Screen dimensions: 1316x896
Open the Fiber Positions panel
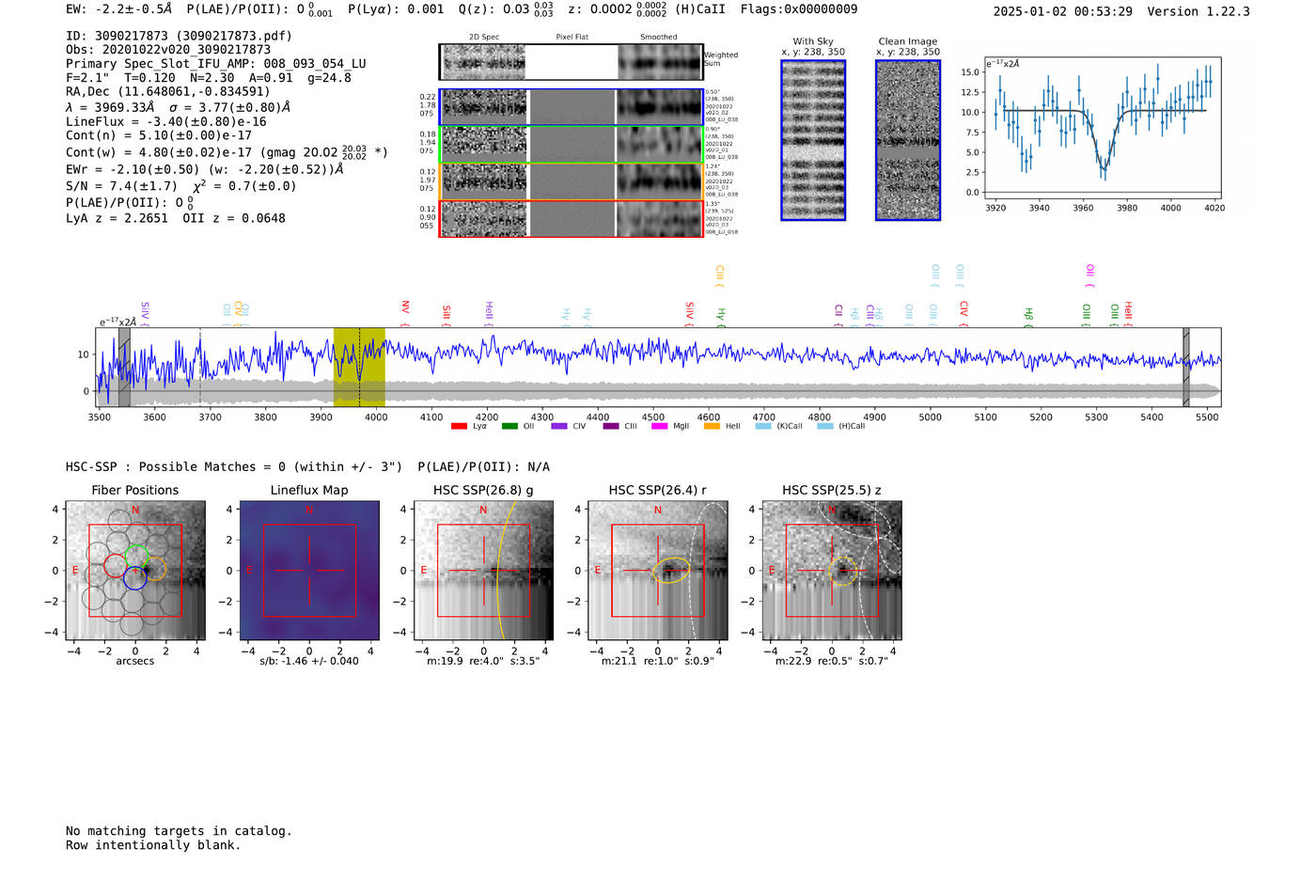point(135,571)
